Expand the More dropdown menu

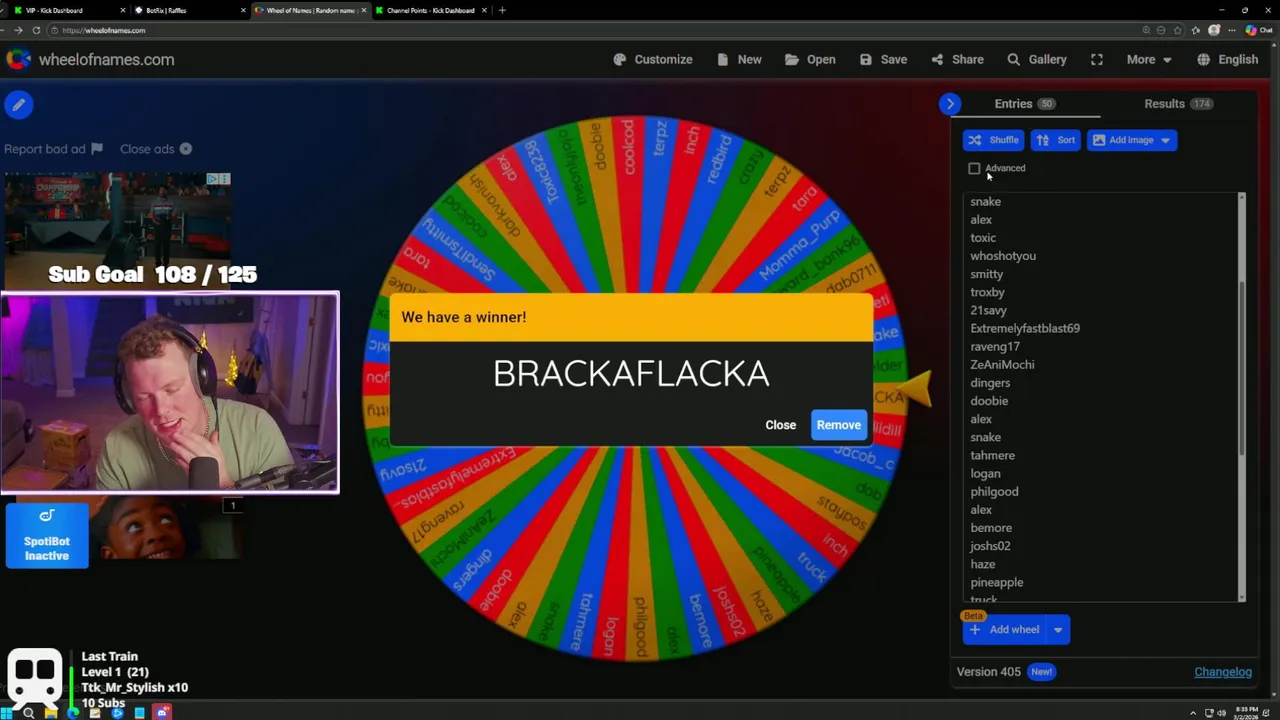click(x=1148, y=60)
